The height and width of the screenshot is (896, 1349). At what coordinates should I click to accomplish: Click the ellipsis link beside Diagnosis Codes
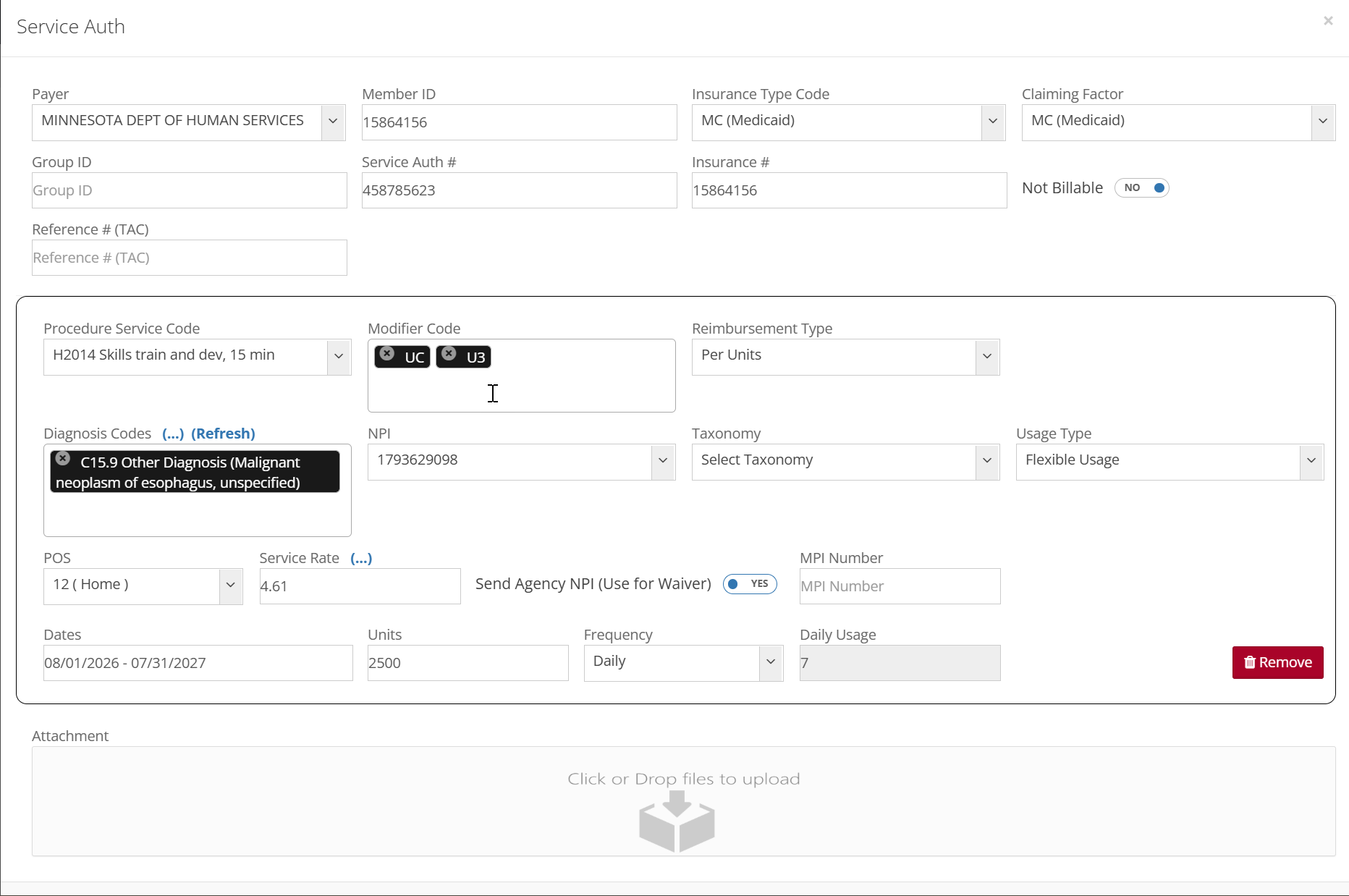tap(173, 434)
